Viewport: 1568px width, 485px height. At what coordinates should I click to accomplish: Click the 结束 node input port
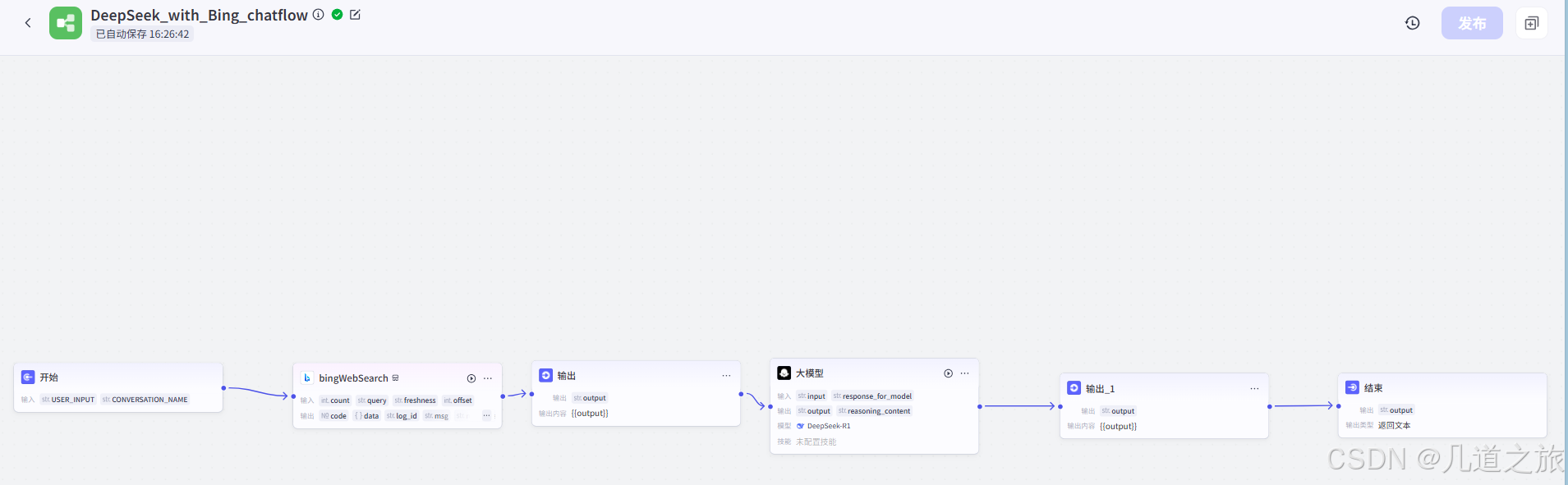[x=1339, y=406]
